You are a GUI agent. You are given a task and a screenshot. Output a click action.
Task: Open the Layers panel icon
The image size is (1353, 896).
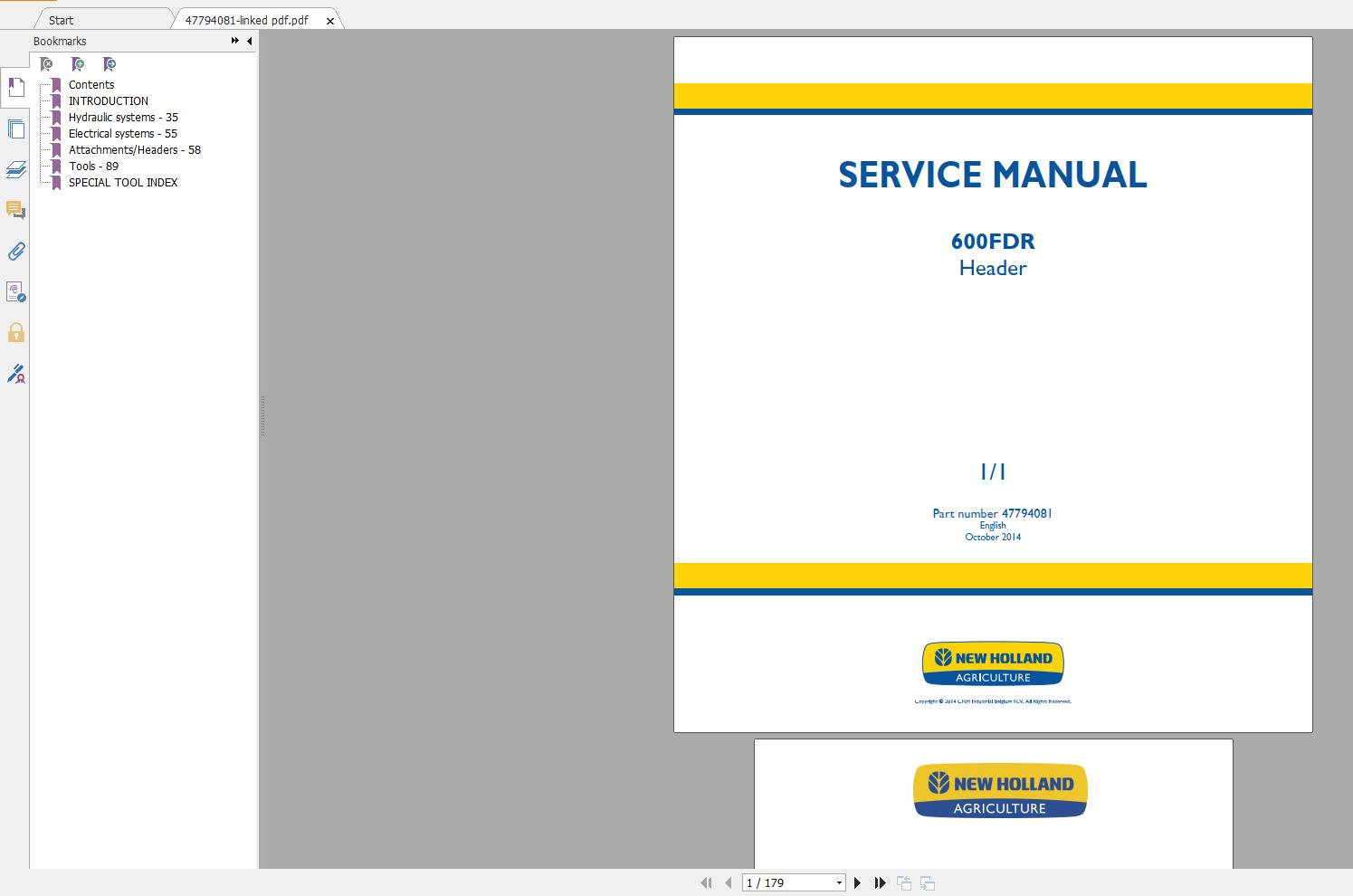15,169
